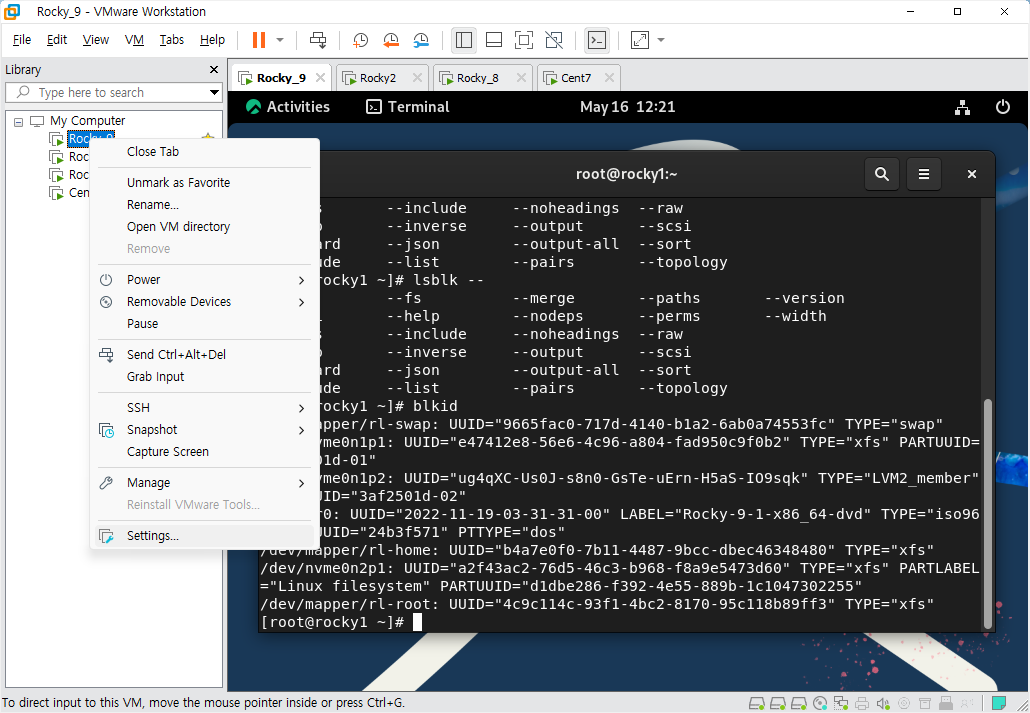Toggle the library sidebar view icon

pyautogui.click(x=464, y=40)
